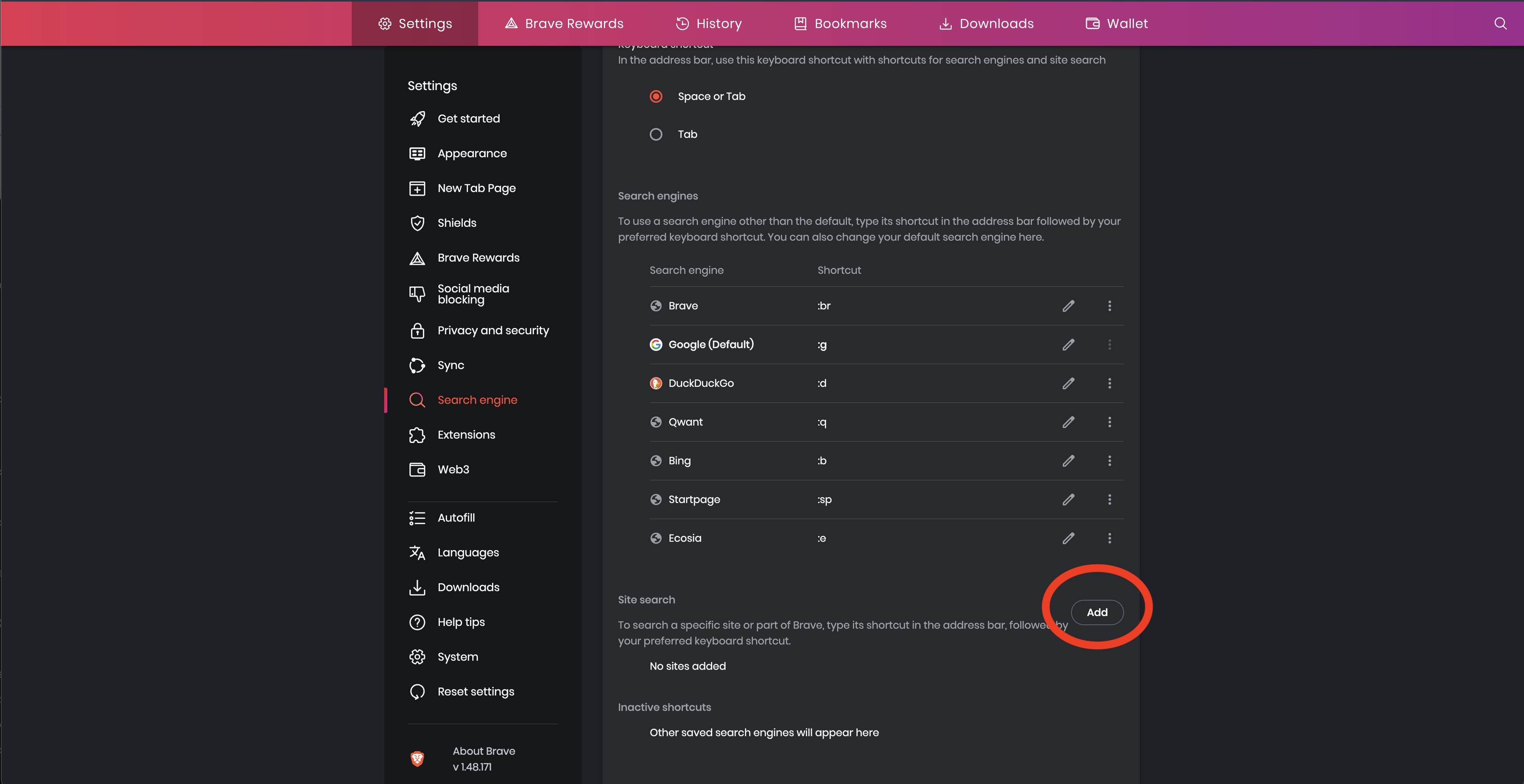This screenshot has width=1524, height=784.
Task: Open more actions menu for Brave engine
Action: coord(1109,306)
